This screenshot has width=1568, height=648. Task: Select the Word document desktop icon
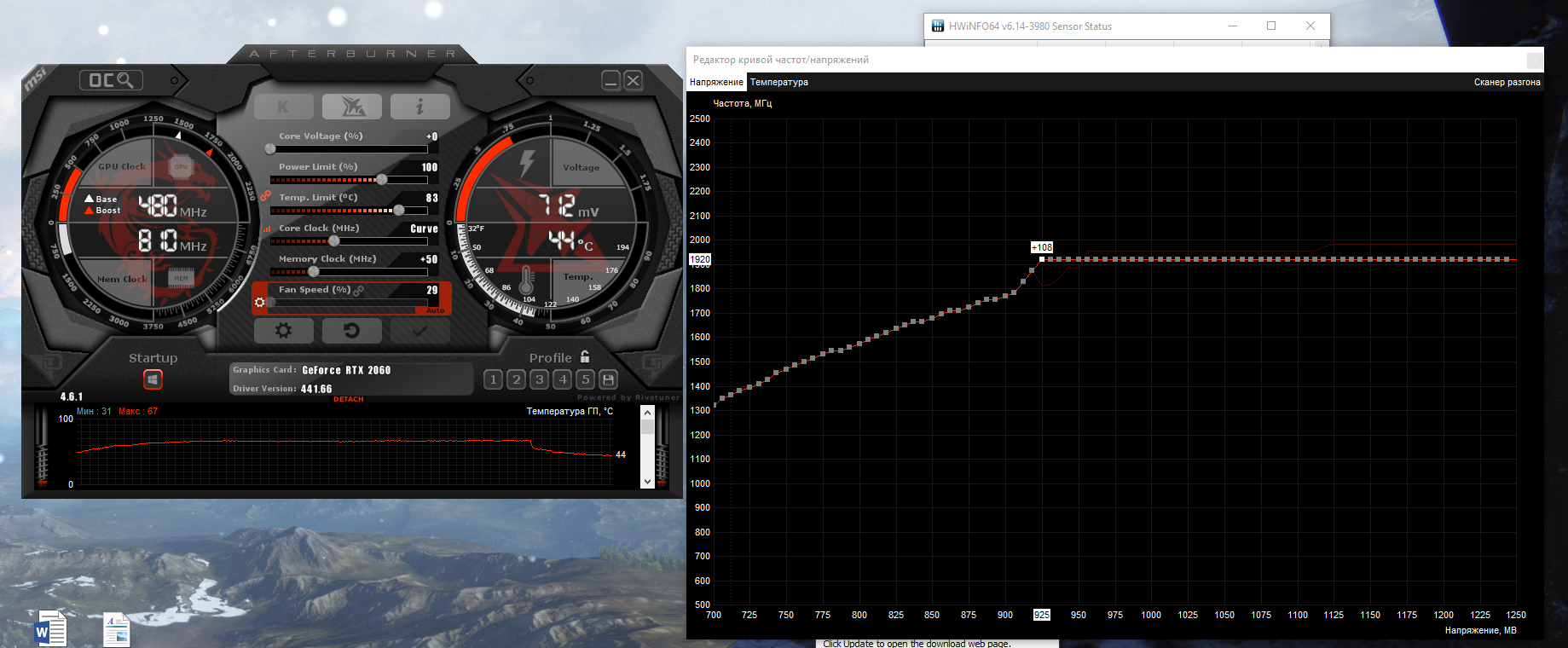click(x=49, y=629)
